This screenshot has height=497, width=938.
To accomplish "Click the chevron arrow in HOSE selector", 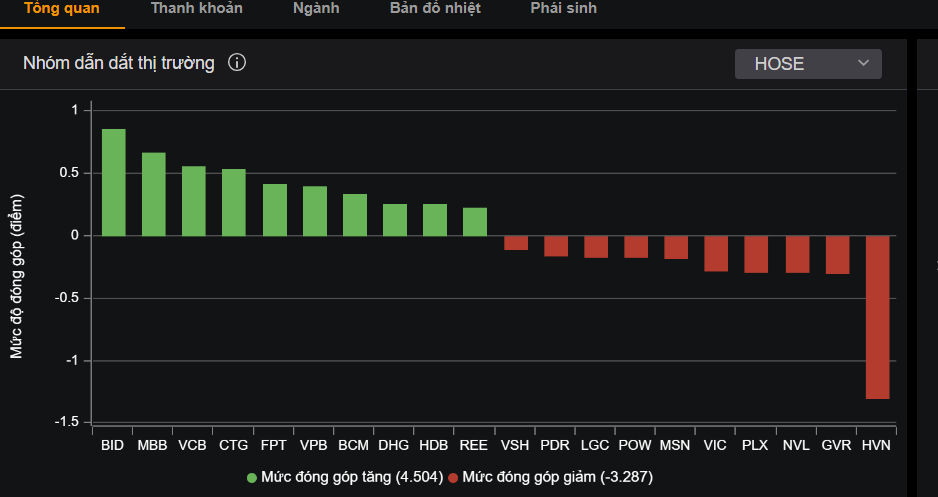I will coord(864,64).
